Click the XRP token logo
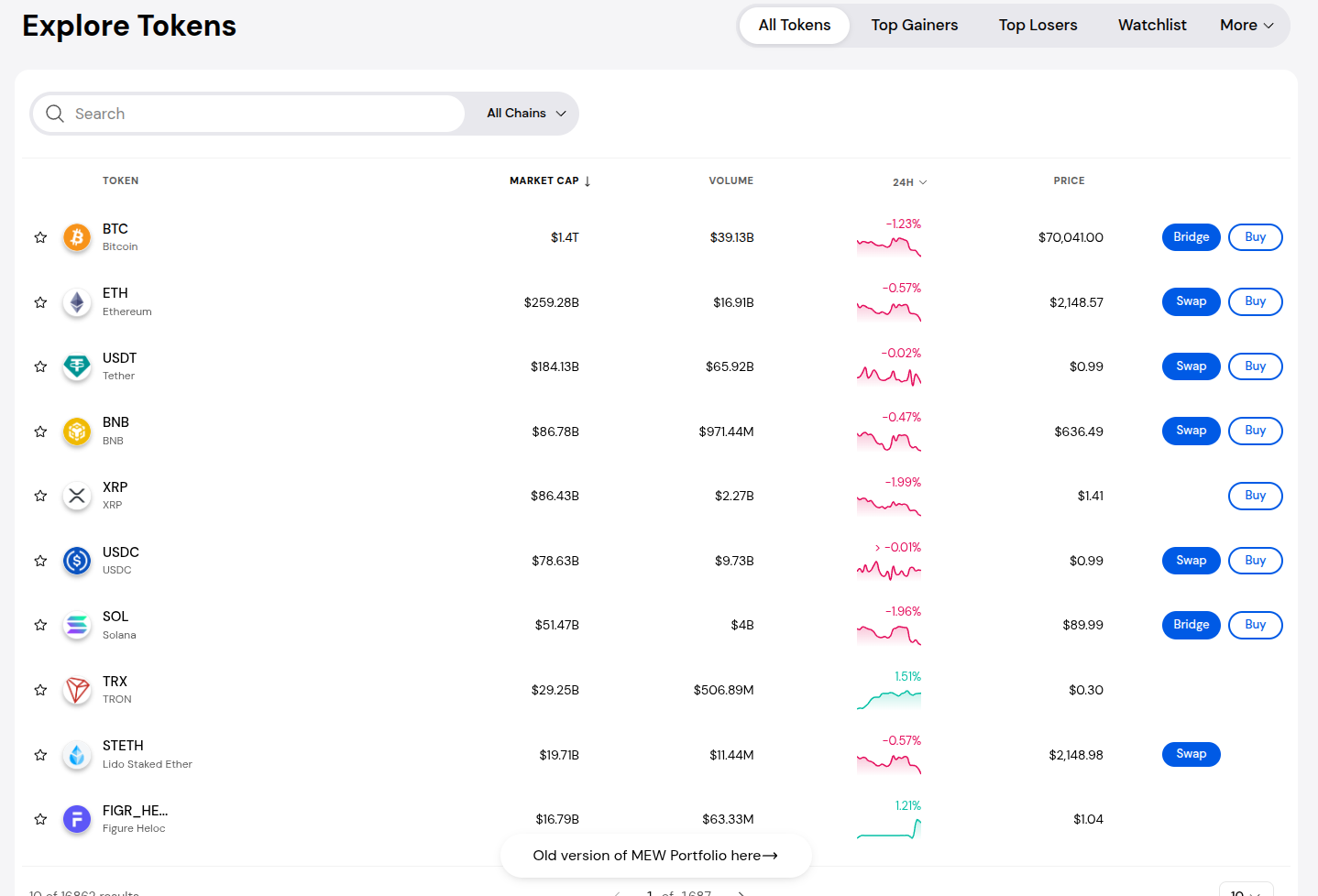Screen dimensions: 1318x896 [x=77, y=496]
